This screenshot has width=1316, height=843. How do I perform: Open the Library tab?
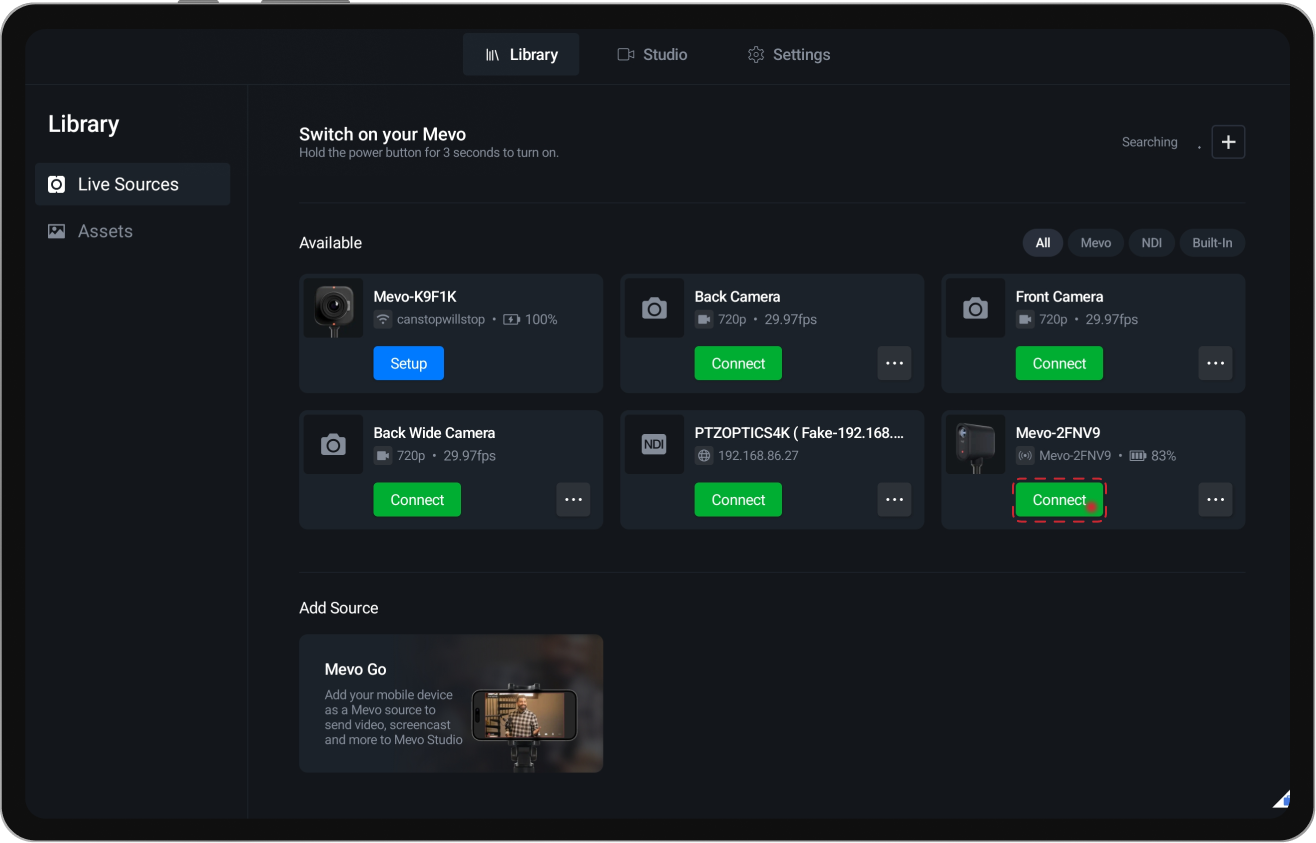521,55
